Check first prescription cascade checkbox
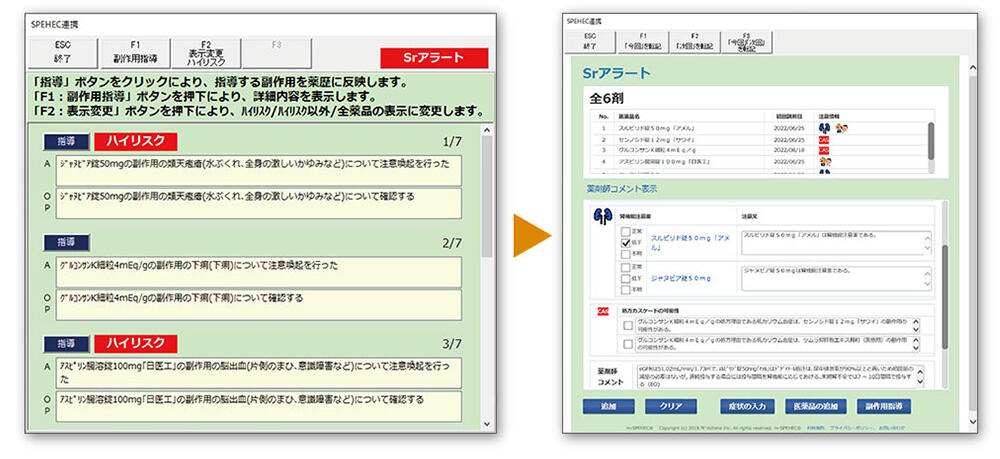Viewport: 1000px width, 459px height. click(x=626, y=324)
